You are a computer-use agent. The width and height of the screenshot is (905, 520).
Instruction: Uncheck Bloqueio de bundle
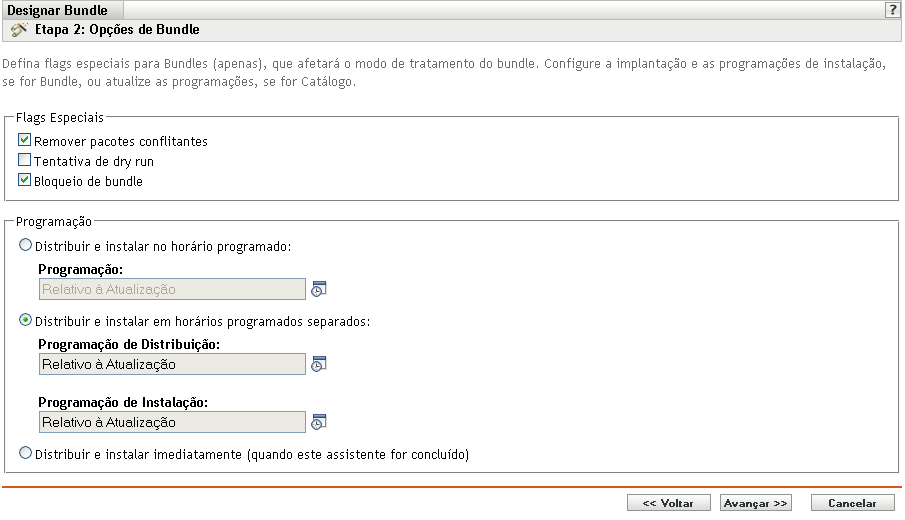pyautogui.click(x=25, y=181)
